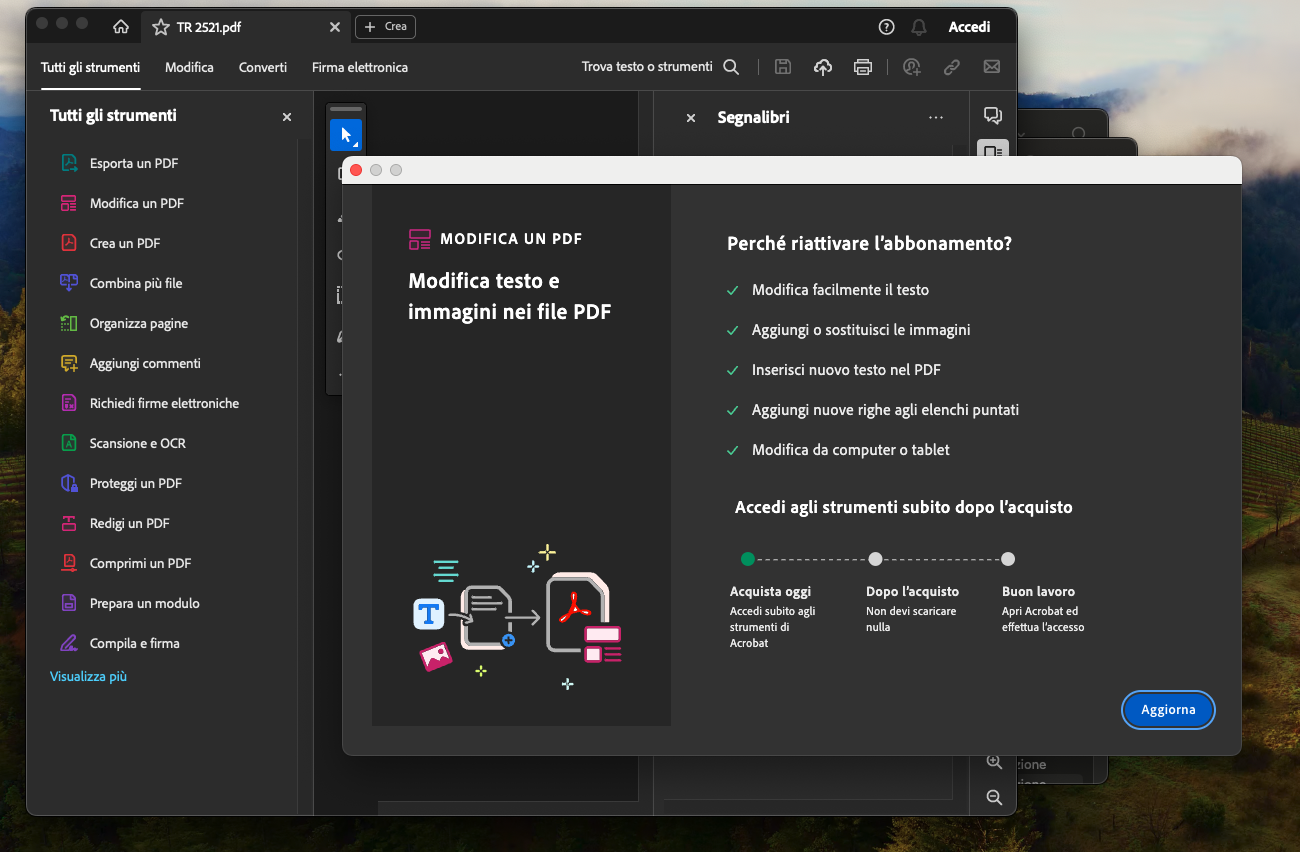
Task: Click the cloud upload icon
Action: [823, 67]
